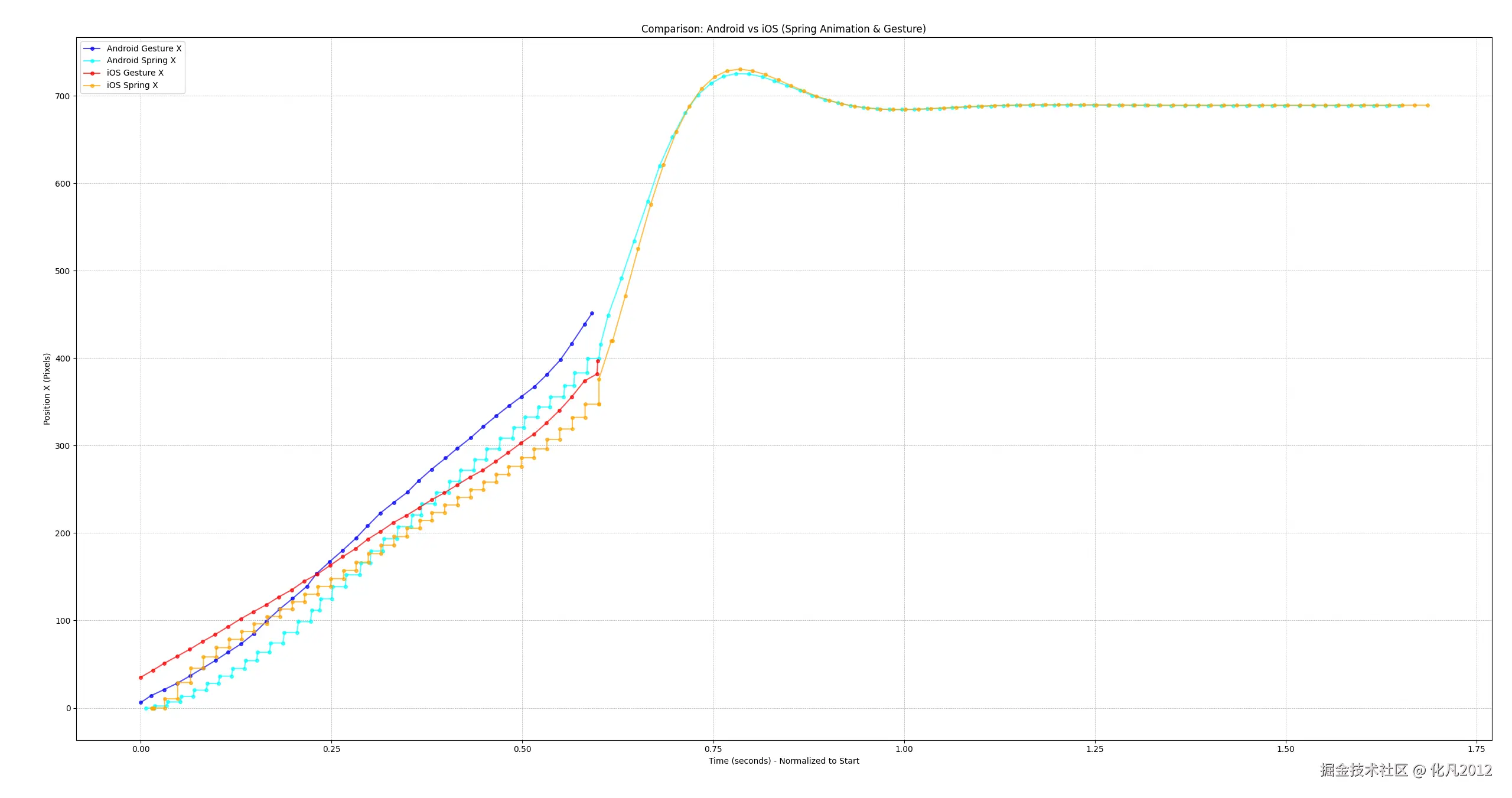Click the y-axis tick label 400
1512x798 pixels.
[x=63, y=359]
